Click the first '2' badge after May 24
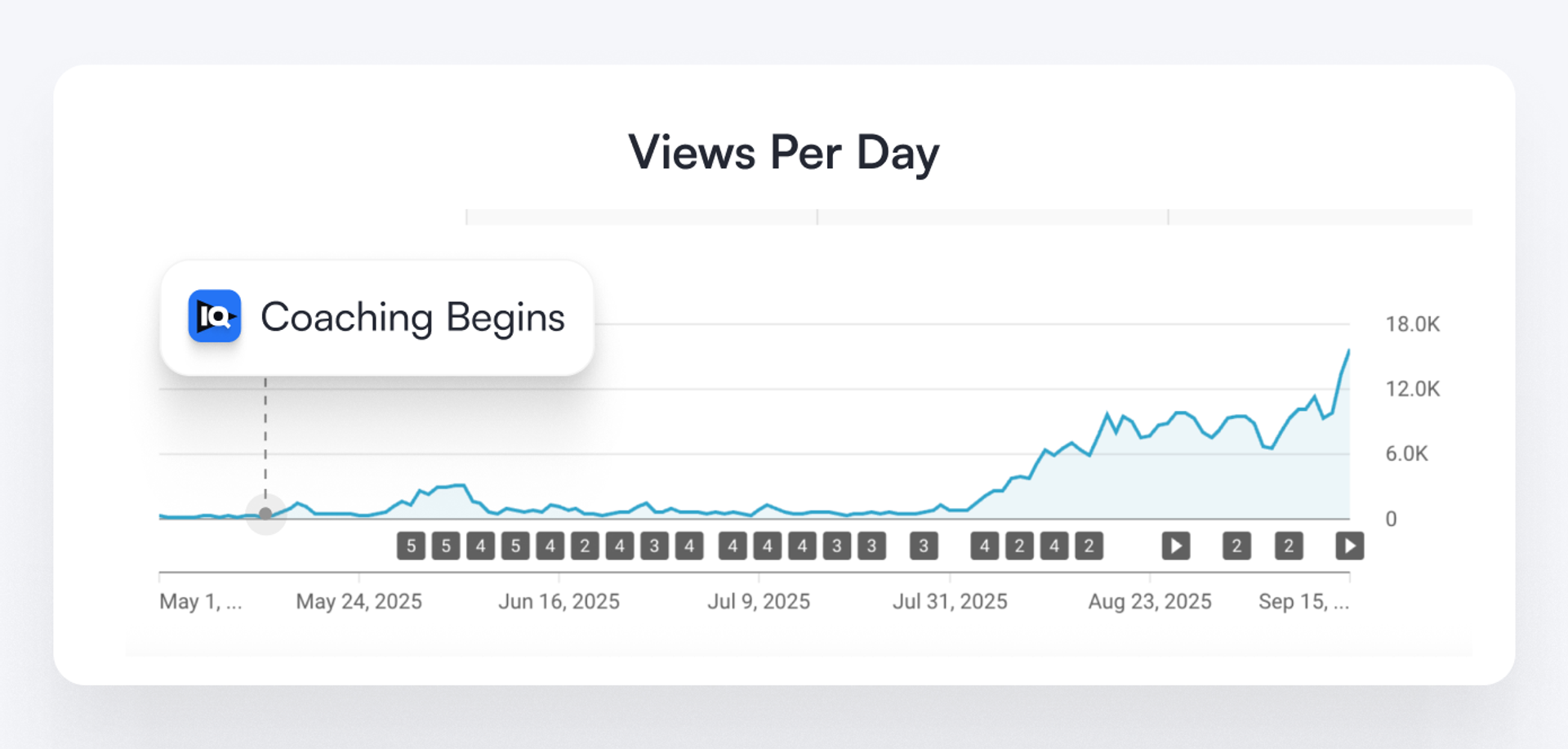Image resolution: width=1568 pixels, height=749 pixels. pos(585,546)
